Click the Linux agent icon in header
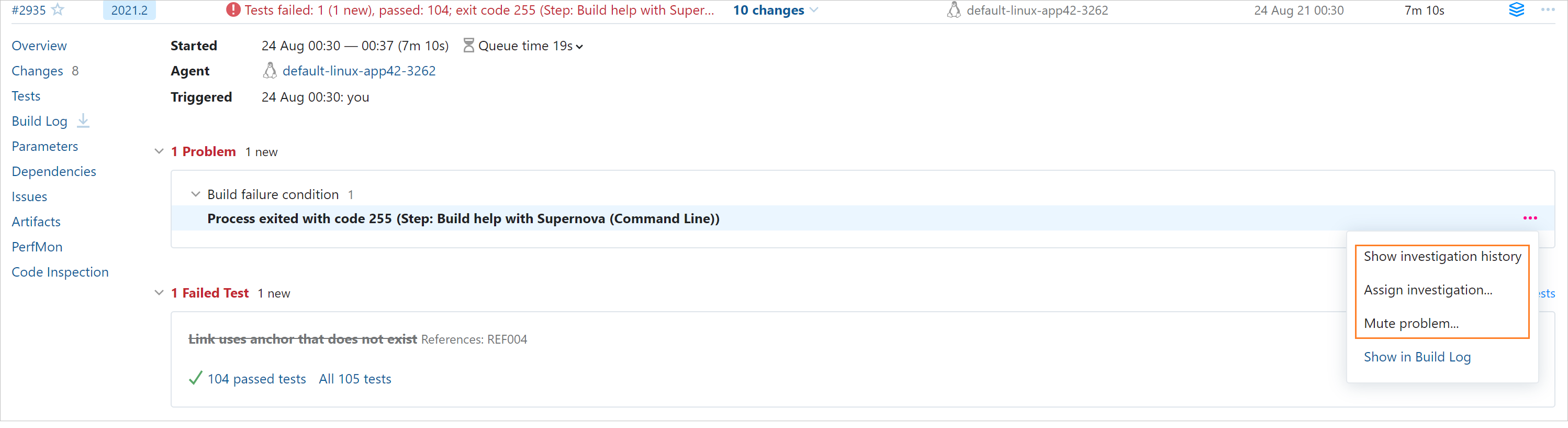Image resolution: width=1568 pixels, height=428 pixels. pyautogui.click(x=953, y=10)
